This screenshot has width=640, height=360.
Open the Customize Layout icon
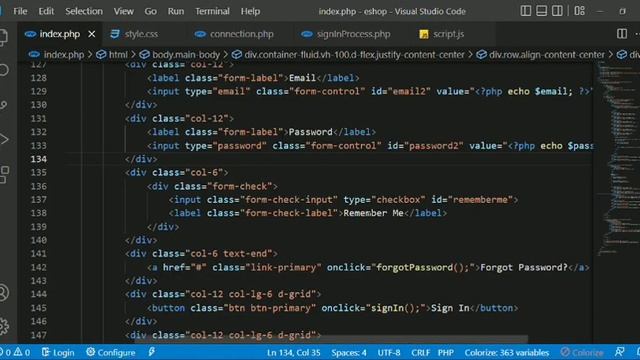click(579, 11)
